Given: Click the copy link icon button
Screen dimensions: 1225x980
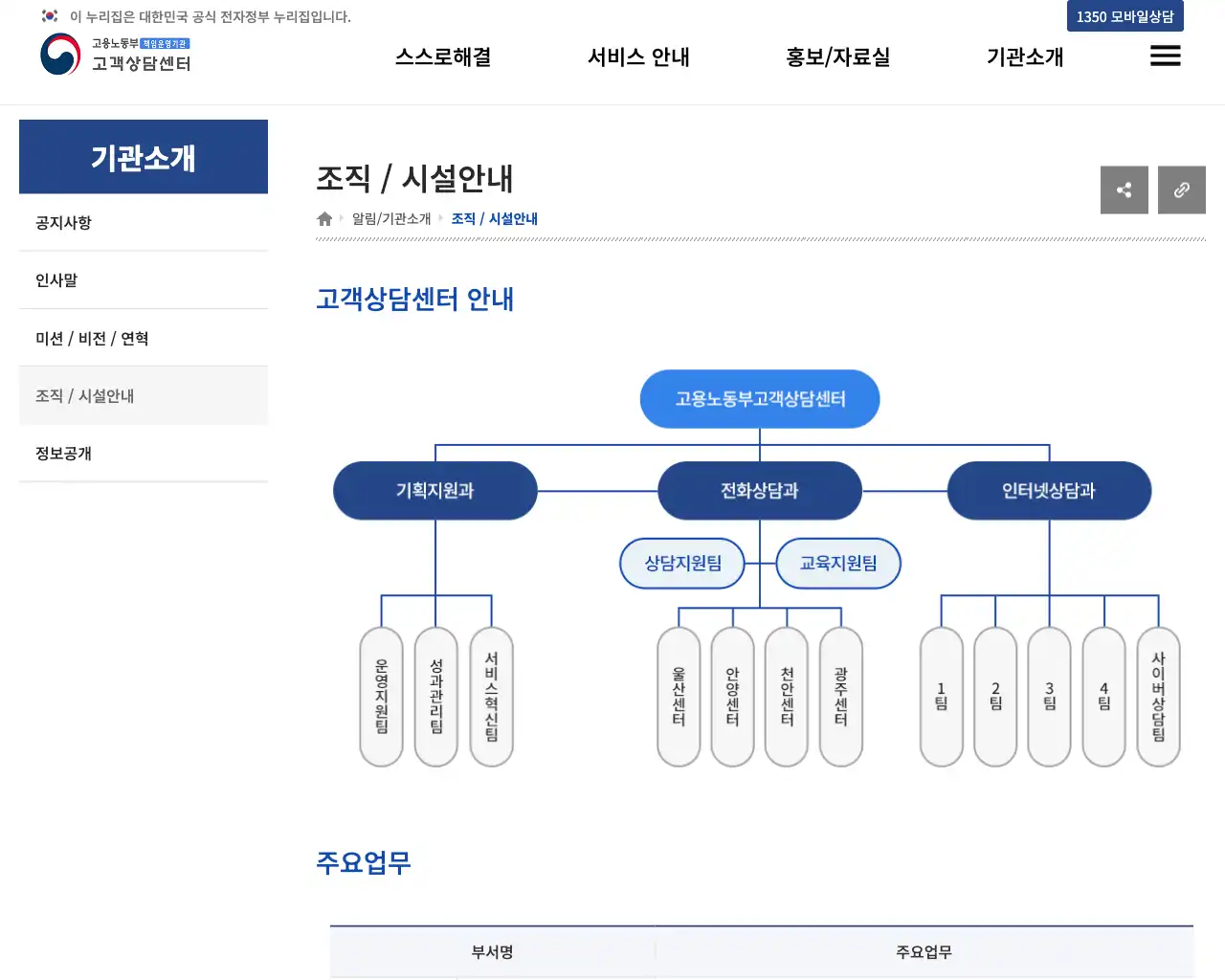Looking at the screenshot, I should point(1181,189).
